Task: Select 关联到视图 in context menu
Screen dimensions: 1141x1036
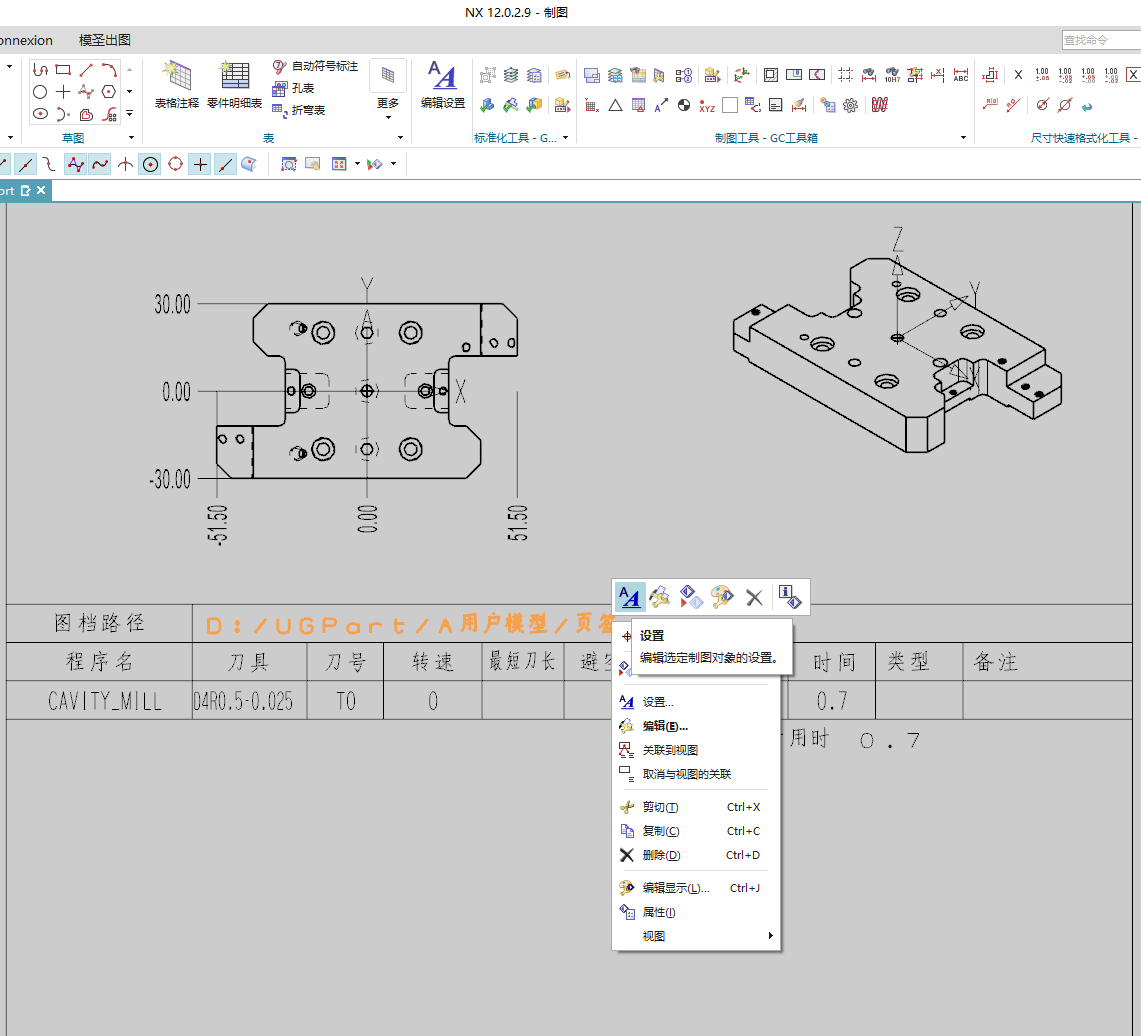Action: tap(696, 750)
